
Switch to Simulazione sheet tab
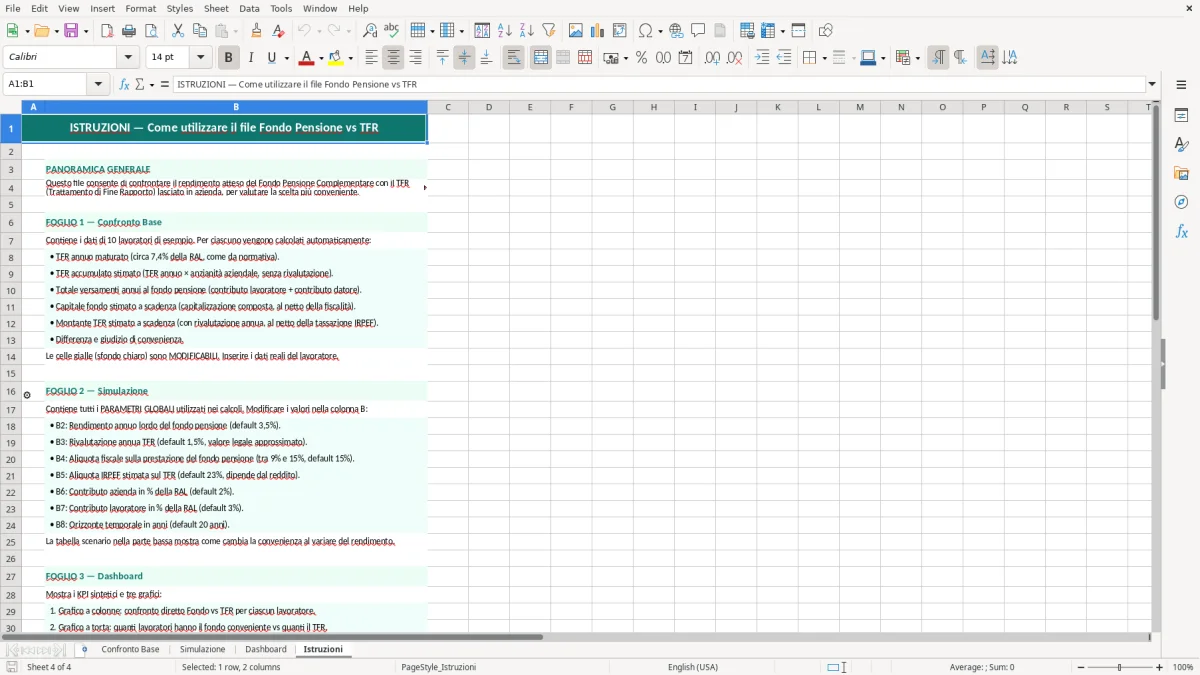click(x=202, y=650)
